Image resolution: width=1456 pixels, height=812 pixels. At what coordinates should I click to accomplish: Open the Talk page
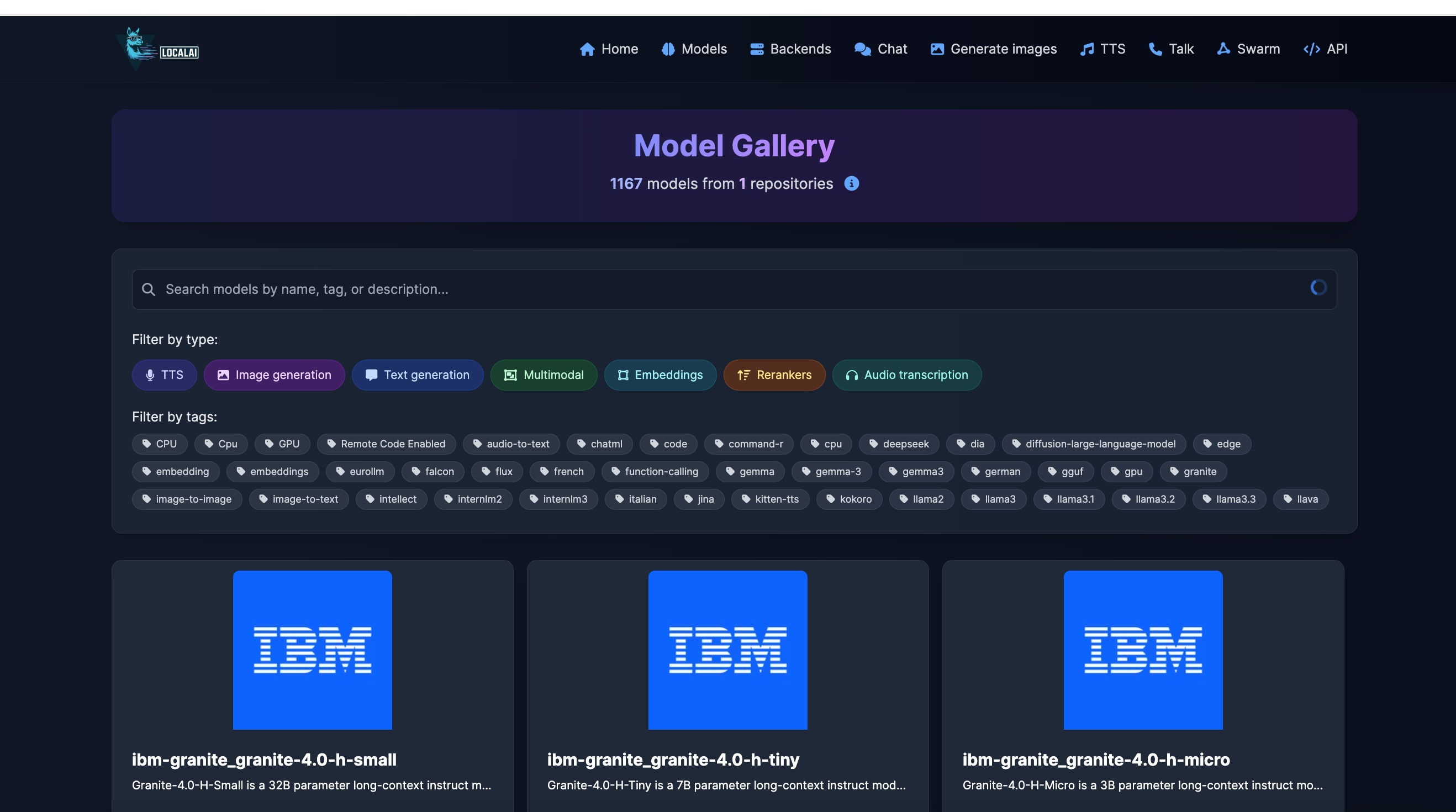pyautogui.click(x=1170, y=49)
